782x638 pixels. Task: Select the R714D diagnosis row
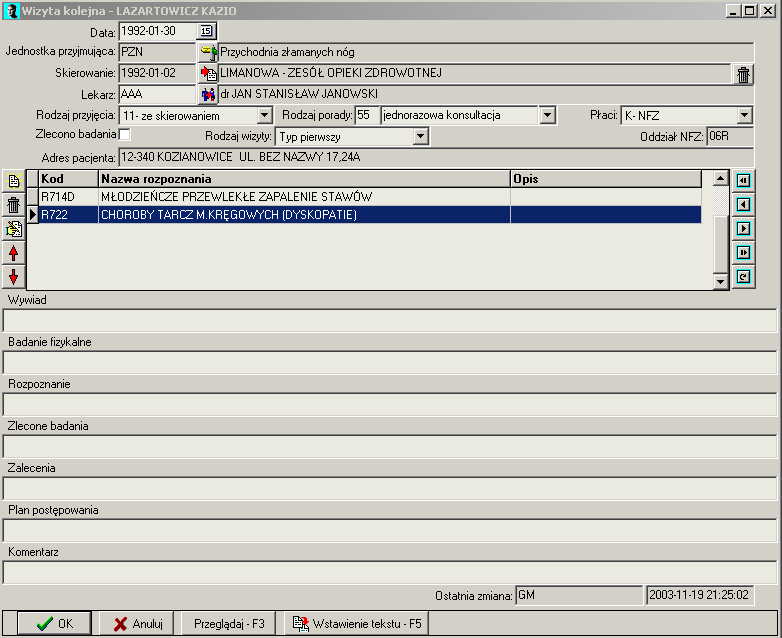click(370, 197)
